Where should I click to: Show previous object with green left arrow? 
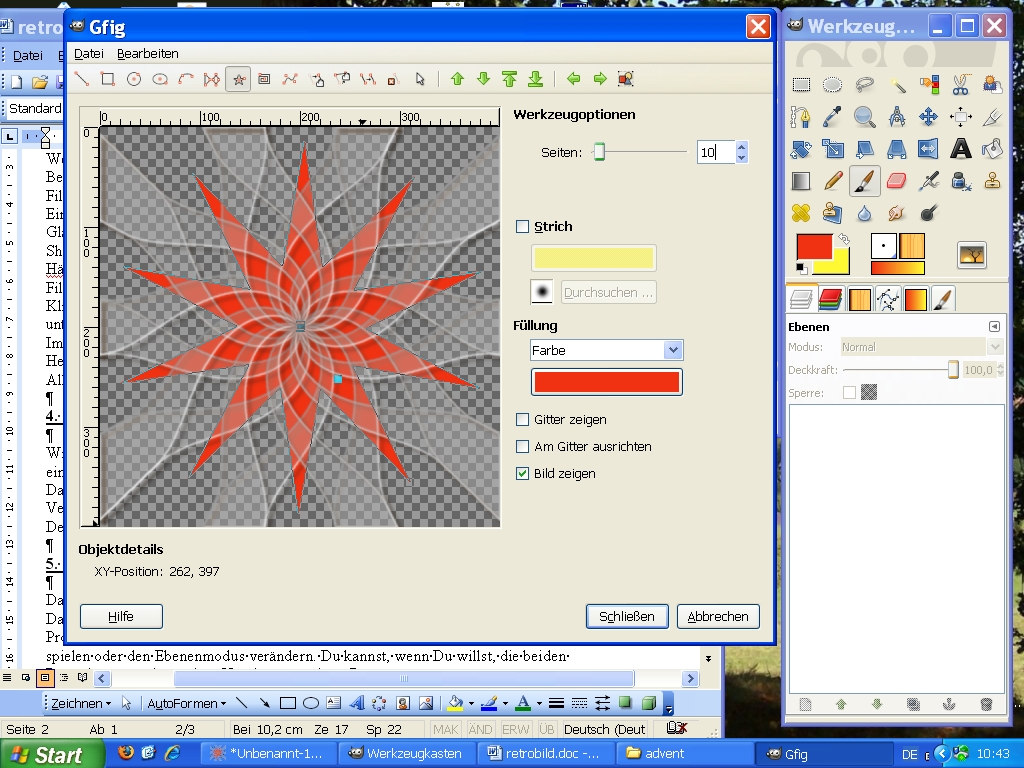click(573, 79)
